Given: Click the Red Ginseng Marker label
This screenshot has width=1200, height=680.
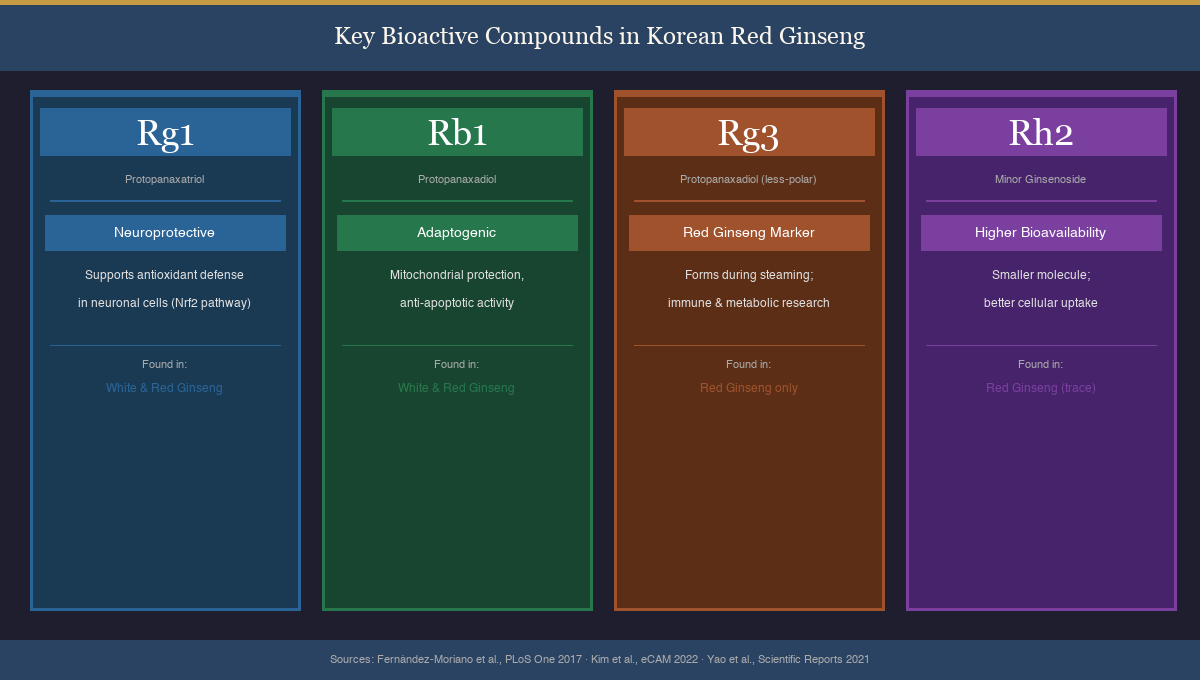Looking at the screenshot, I should 749,233.
